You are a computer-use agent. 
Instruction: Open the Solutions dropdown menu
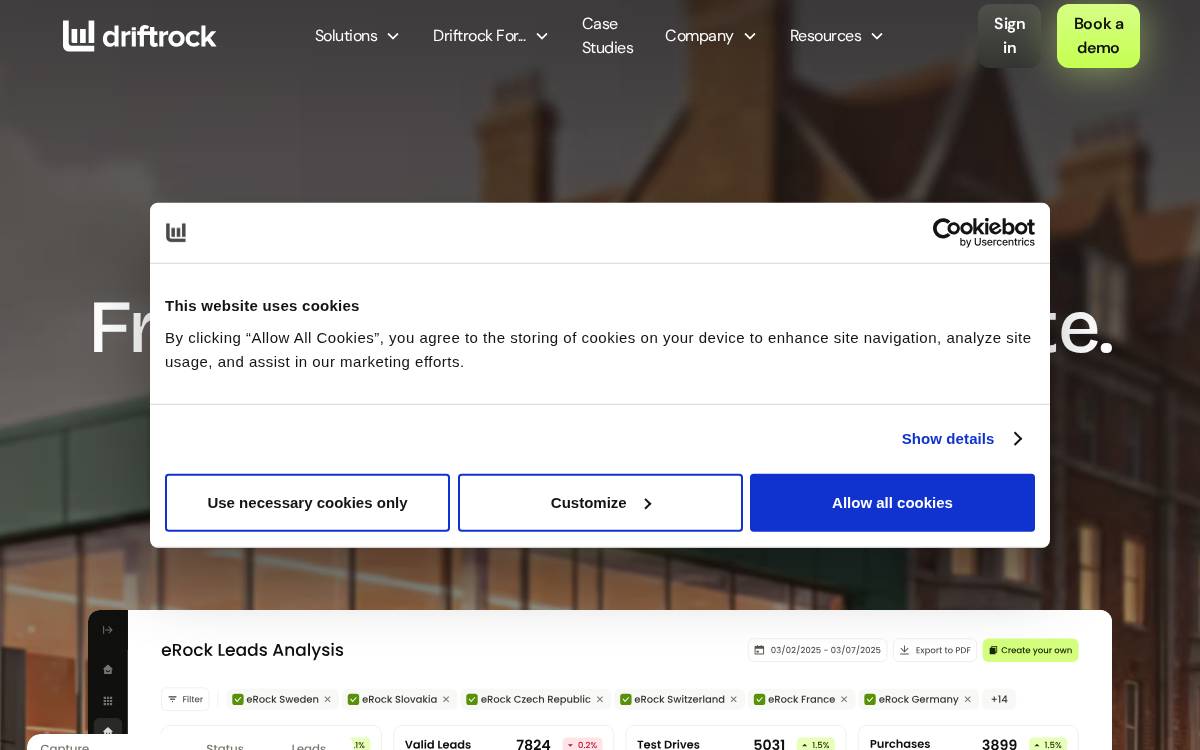pos(357,36)
